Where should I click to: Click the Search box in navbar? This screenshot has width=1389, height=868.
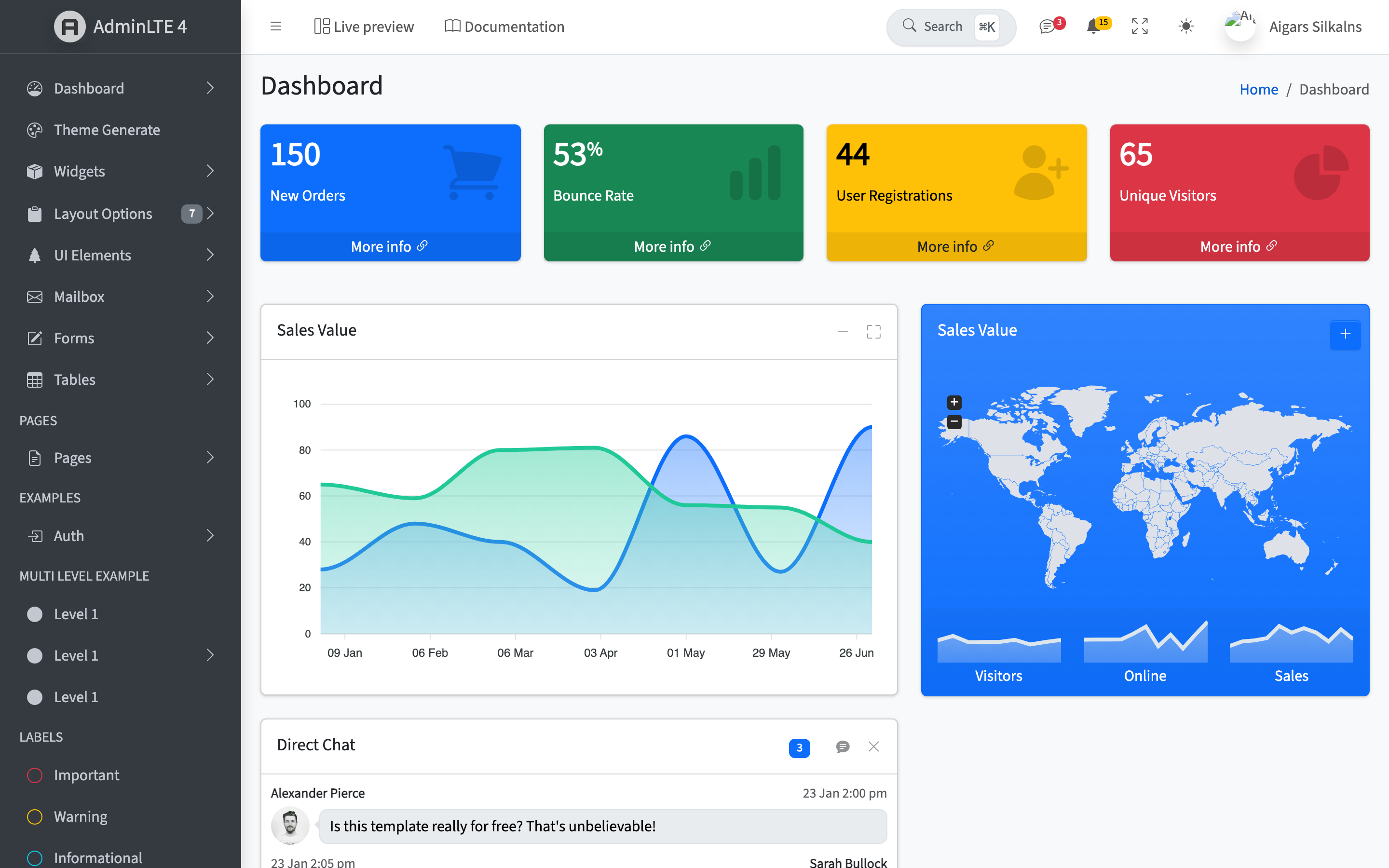pos(951,27)
